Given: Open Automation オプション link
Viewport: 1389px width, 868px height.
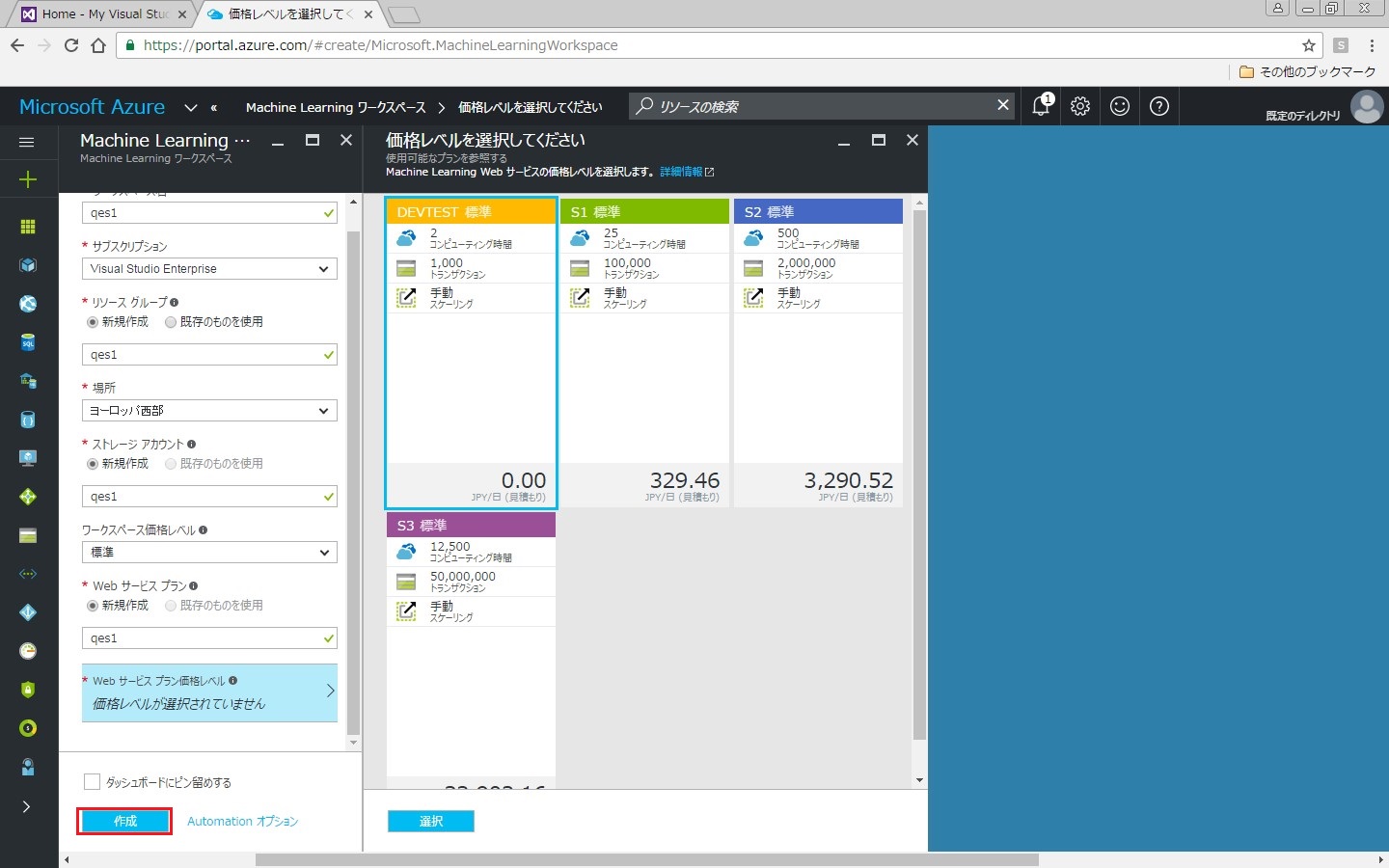Looking at the screenshot, I should (x=242, y=821).
